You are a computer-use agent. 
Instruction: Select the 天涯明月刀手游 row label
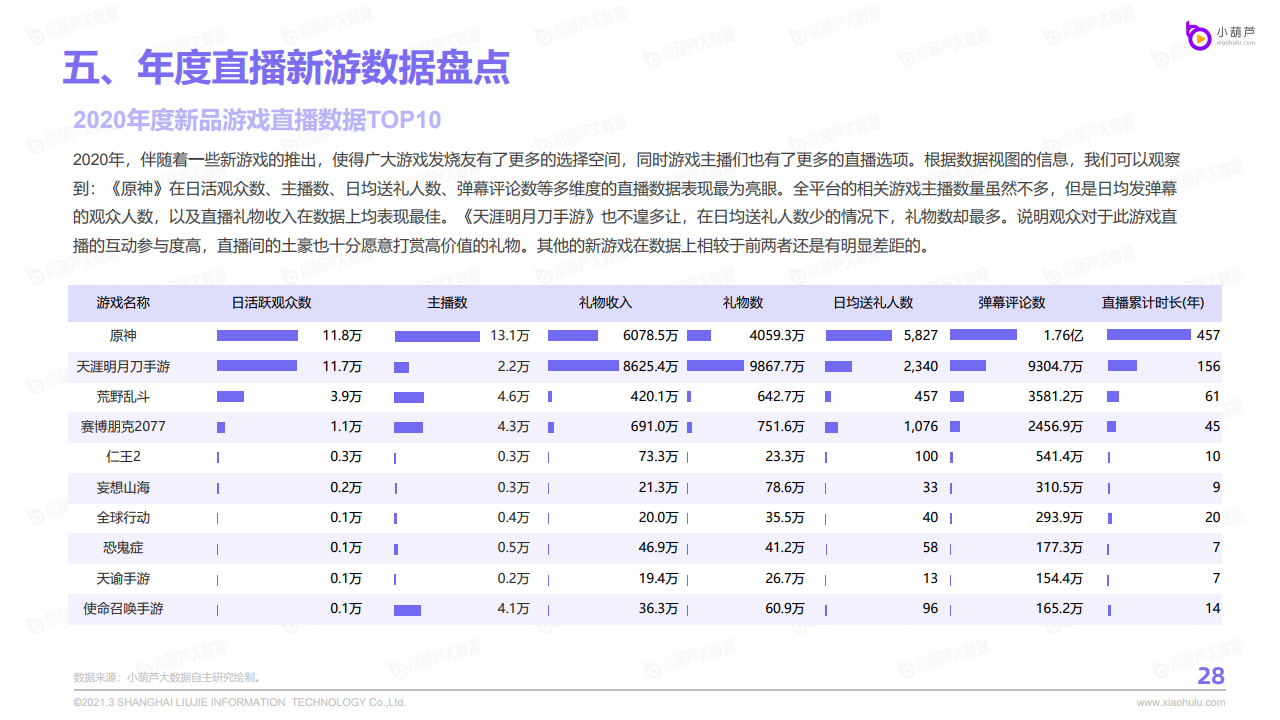point(123,366)
